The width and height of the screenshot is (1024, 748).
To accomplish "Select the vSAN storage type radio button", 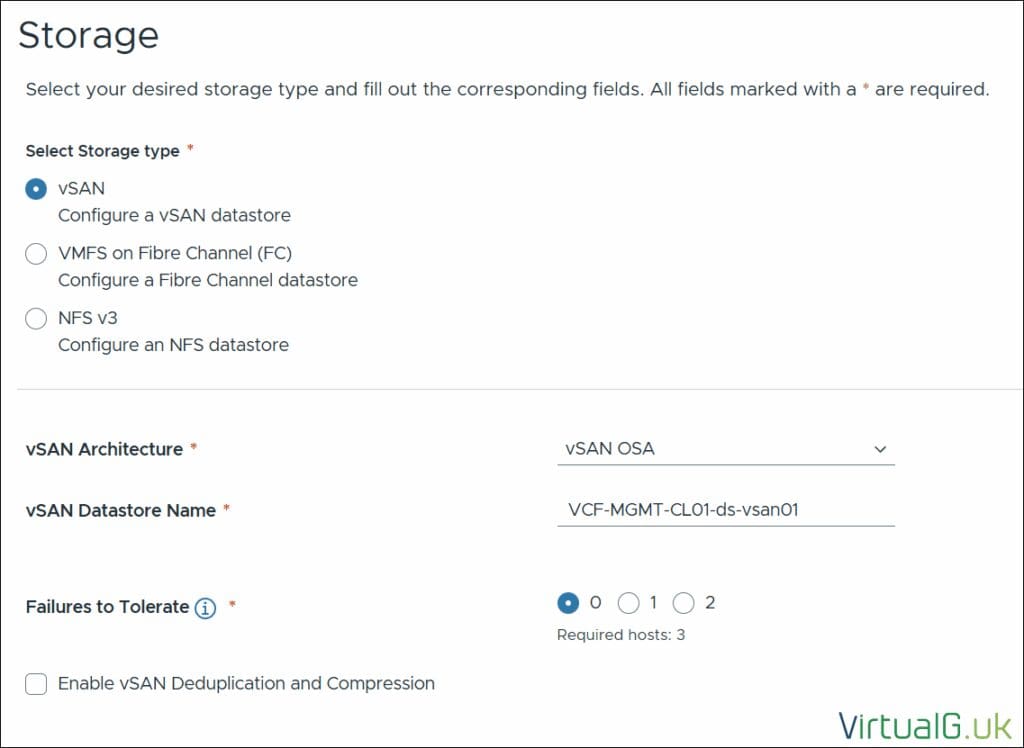I will [x=36, y=189].
